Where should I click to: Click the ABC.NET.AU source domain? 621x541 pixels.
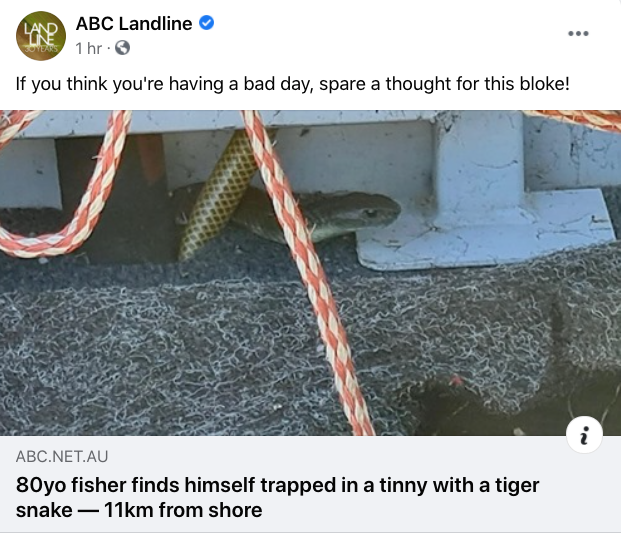pos(62,457)
